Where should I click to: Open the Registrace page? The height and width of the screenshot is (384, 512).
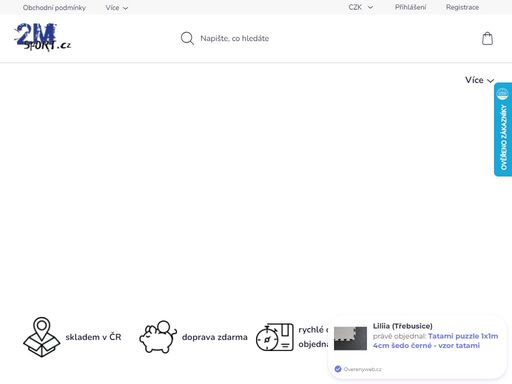pos(462,7)
